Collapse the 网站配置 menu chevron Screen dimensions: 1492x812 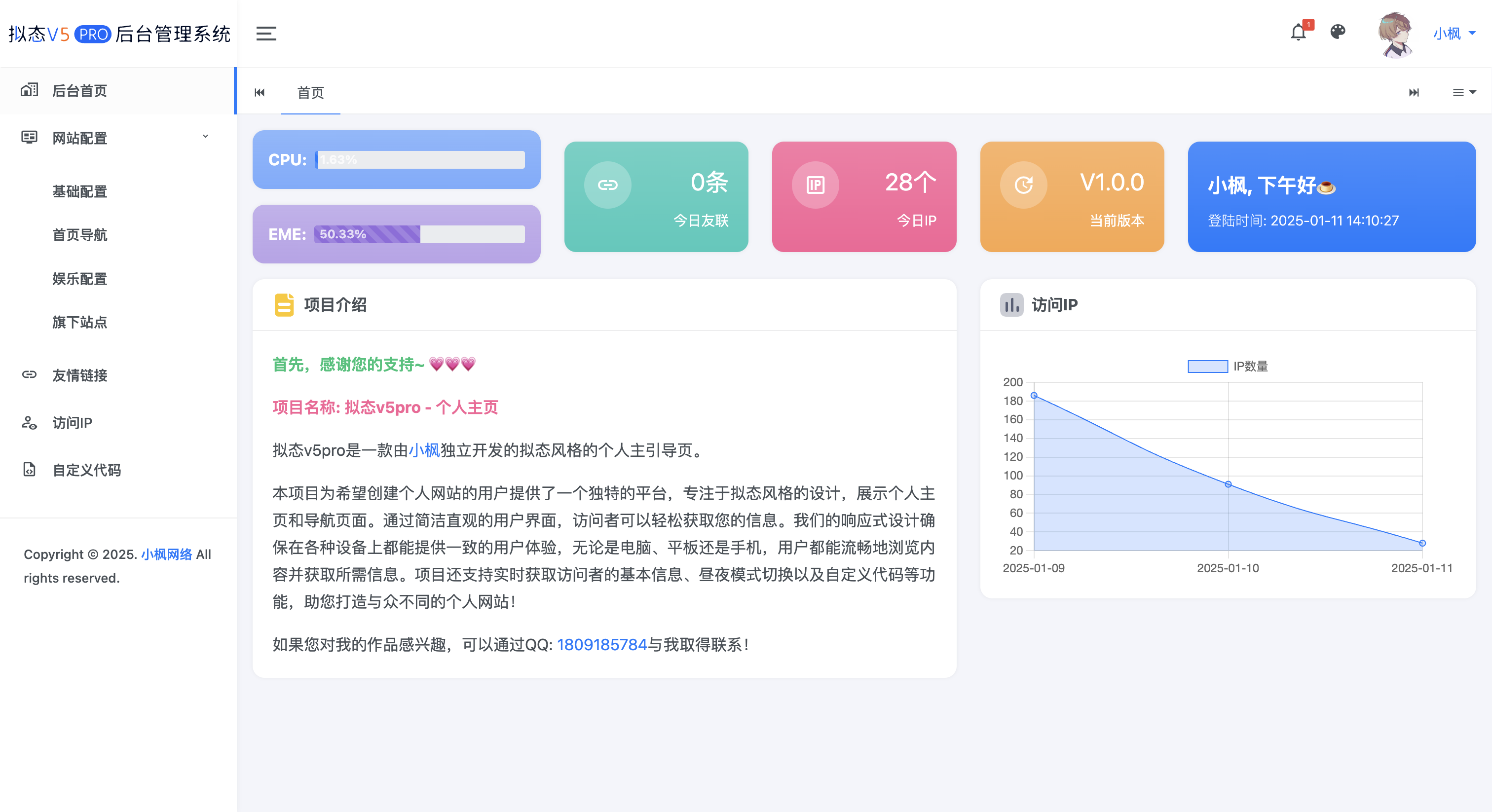pyautogui.click(x=205, y=137)
